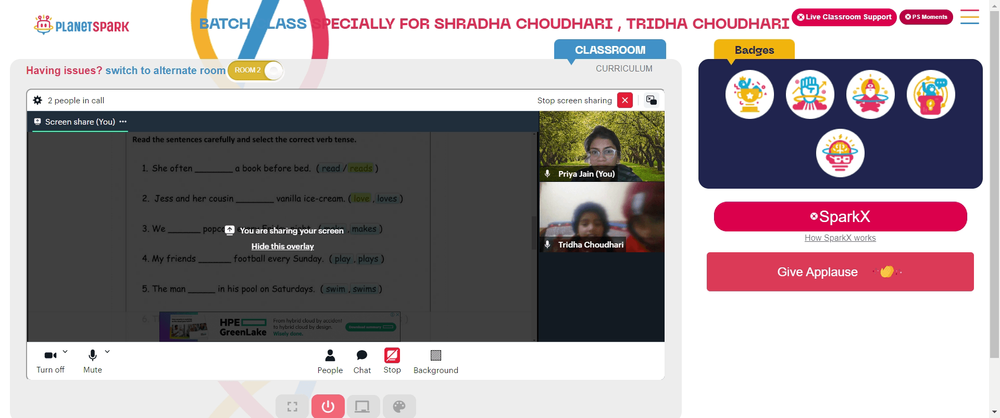Image resolution: width=1000 pixels, height=418 pixels.
Task: Open the PlanetSpark logo home link
Action: tap(82, 25)
